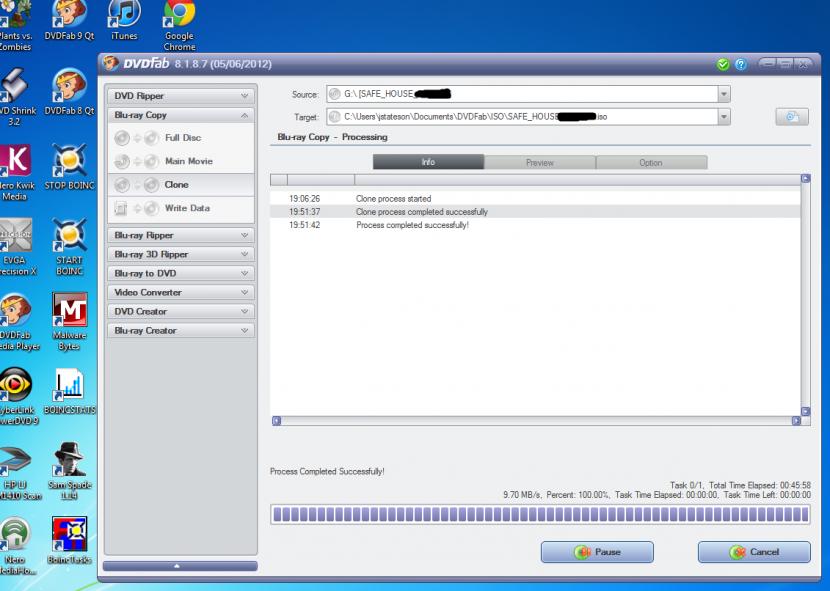Click the Cancel button
Viewport: 830px width, 591px height.
coord(754,552)
